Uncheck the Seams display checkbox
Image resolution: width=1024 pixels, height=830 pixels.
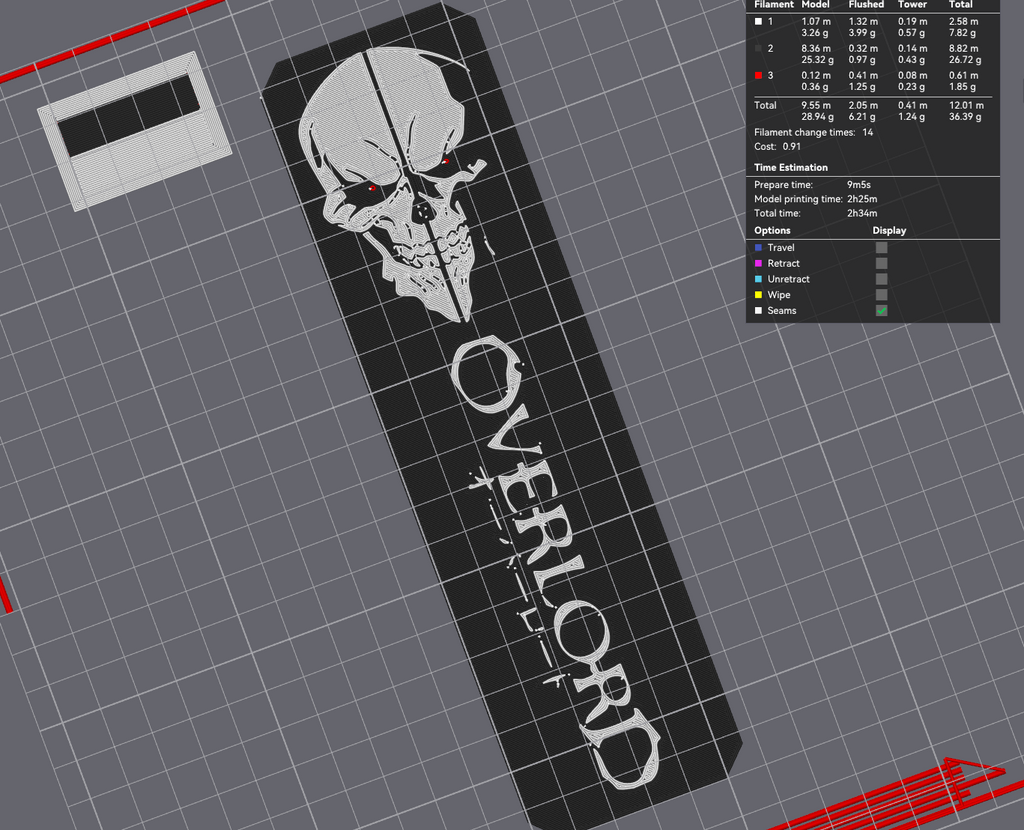(881, 311)
